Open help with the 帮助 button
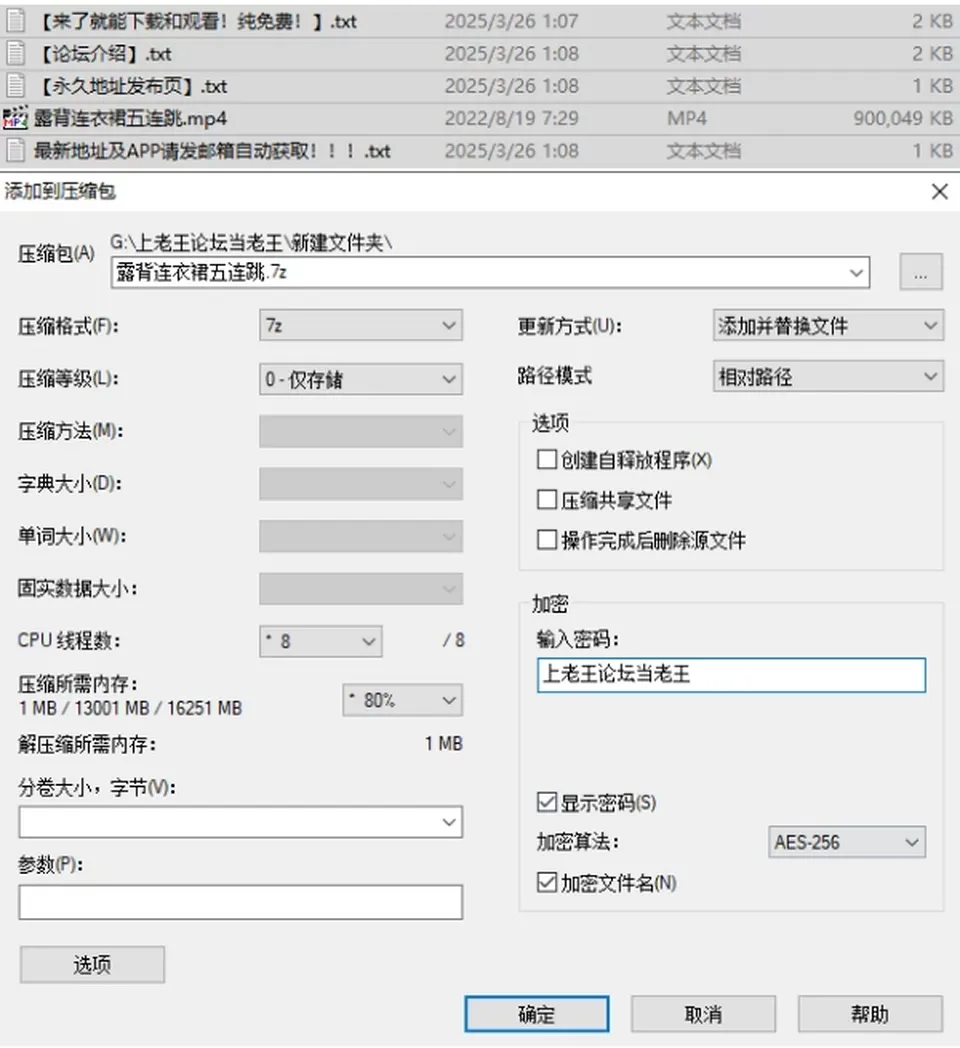The height and width of the screenshot is (1048, 960). (x=870, y=1014)
